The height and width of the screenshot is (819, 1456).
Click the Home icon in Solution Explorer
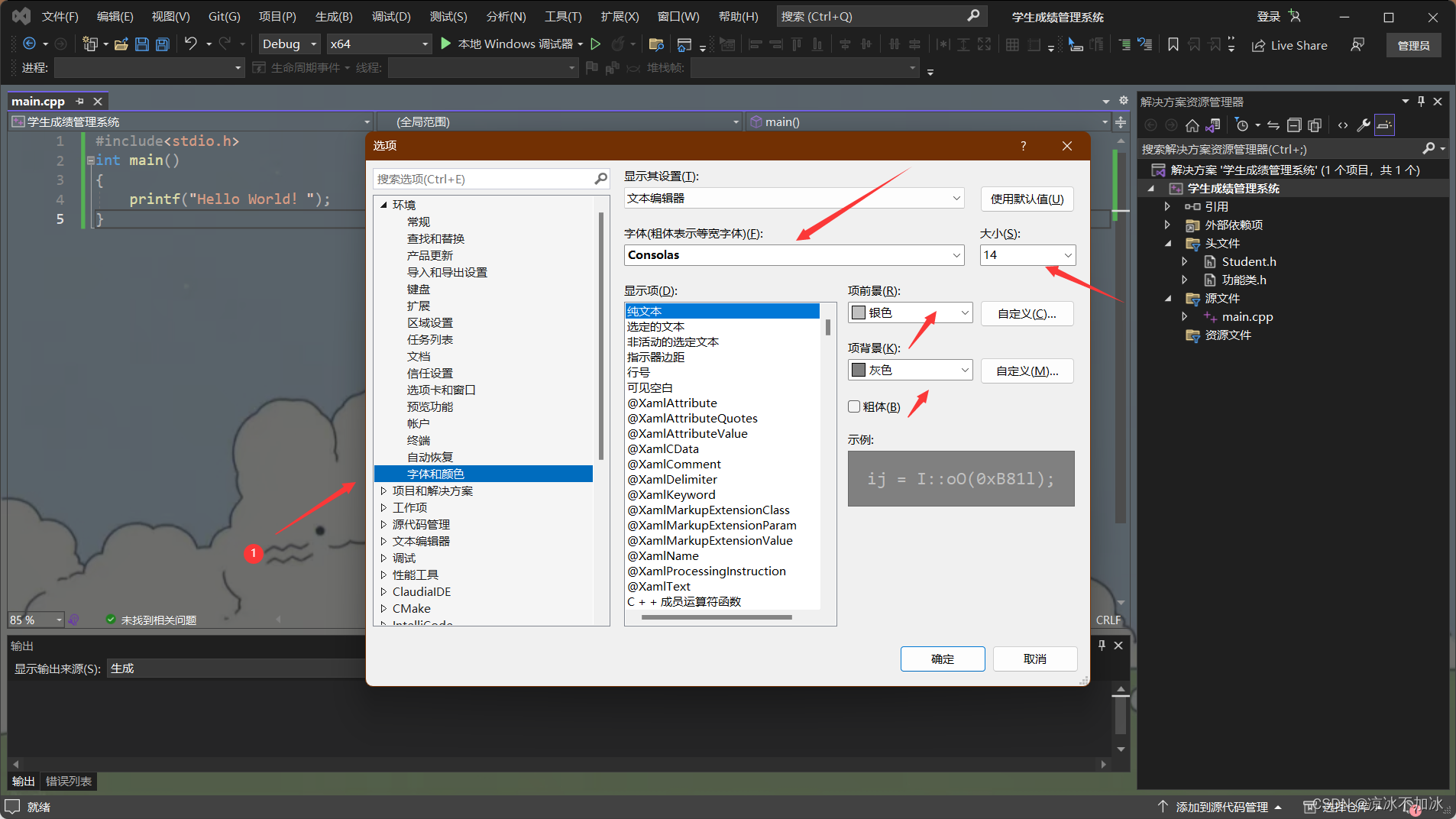[1192, 125]
